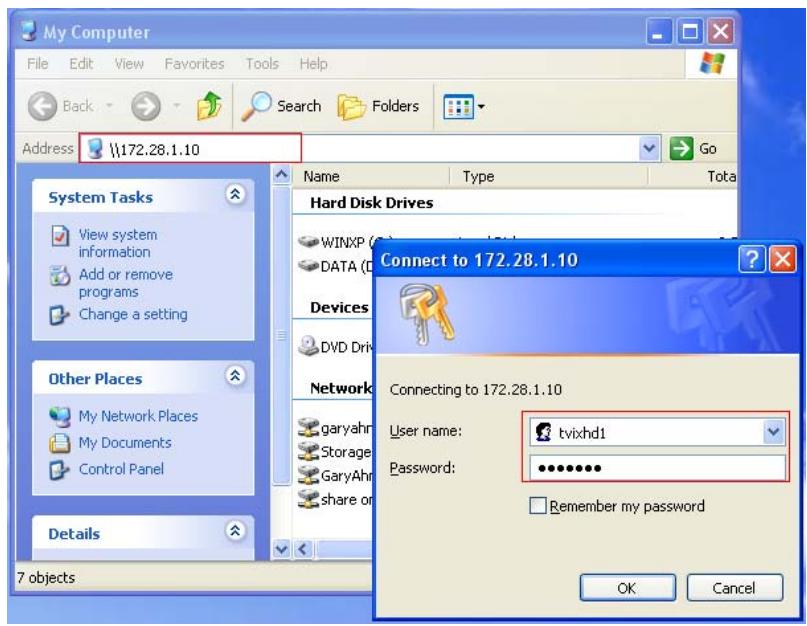Click OK in the Connect dialog
Screen dimensions: 807x626
(x=627, y=587)
